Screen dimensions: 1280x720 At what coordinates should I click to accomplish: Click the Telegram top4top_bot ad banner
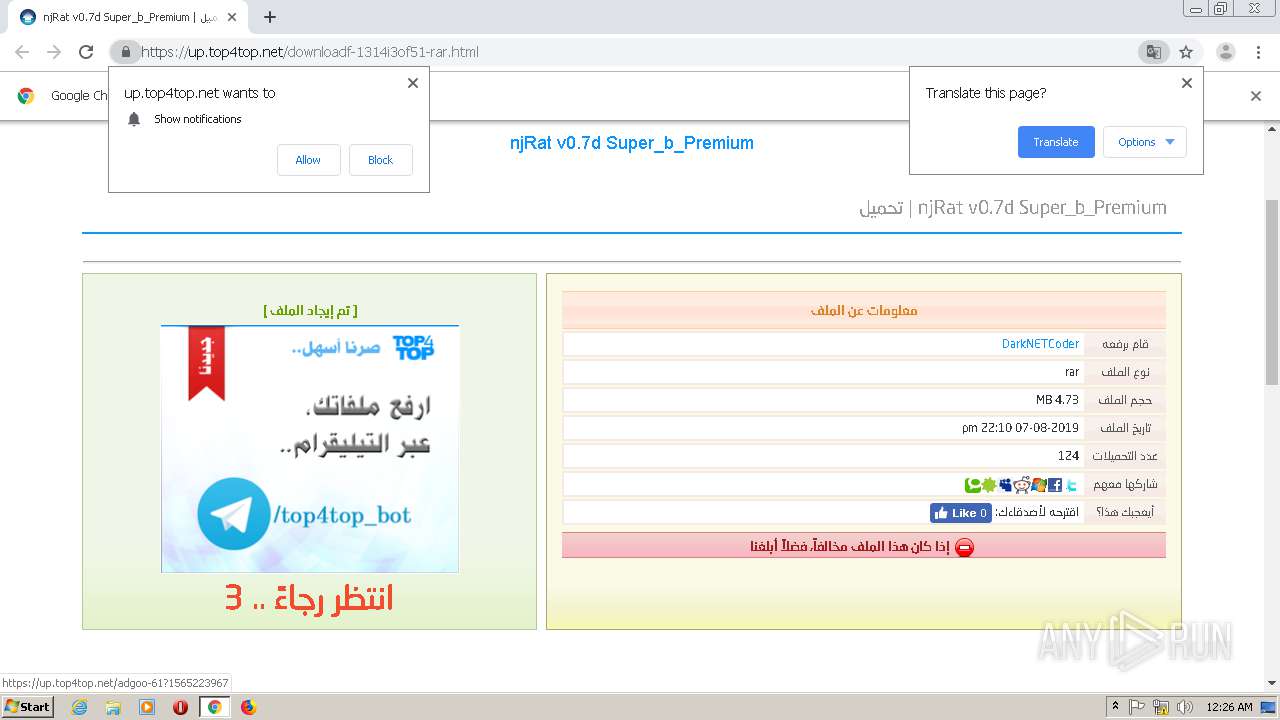[x=310, y=449]
